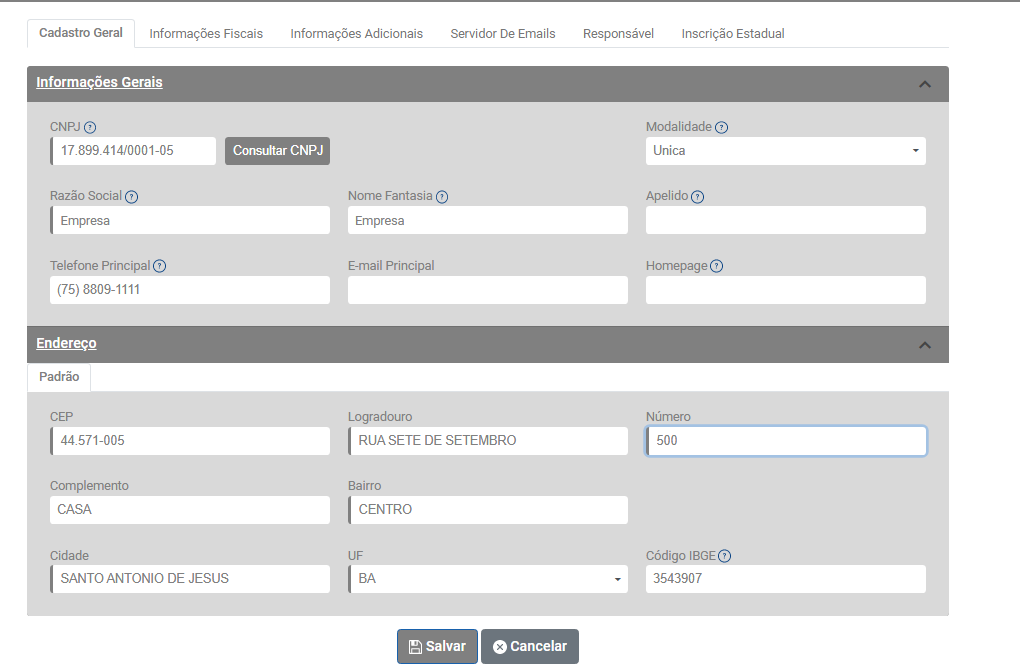
Task: Open the Servidor De Emails tab
Action: [x=502, y=33]
